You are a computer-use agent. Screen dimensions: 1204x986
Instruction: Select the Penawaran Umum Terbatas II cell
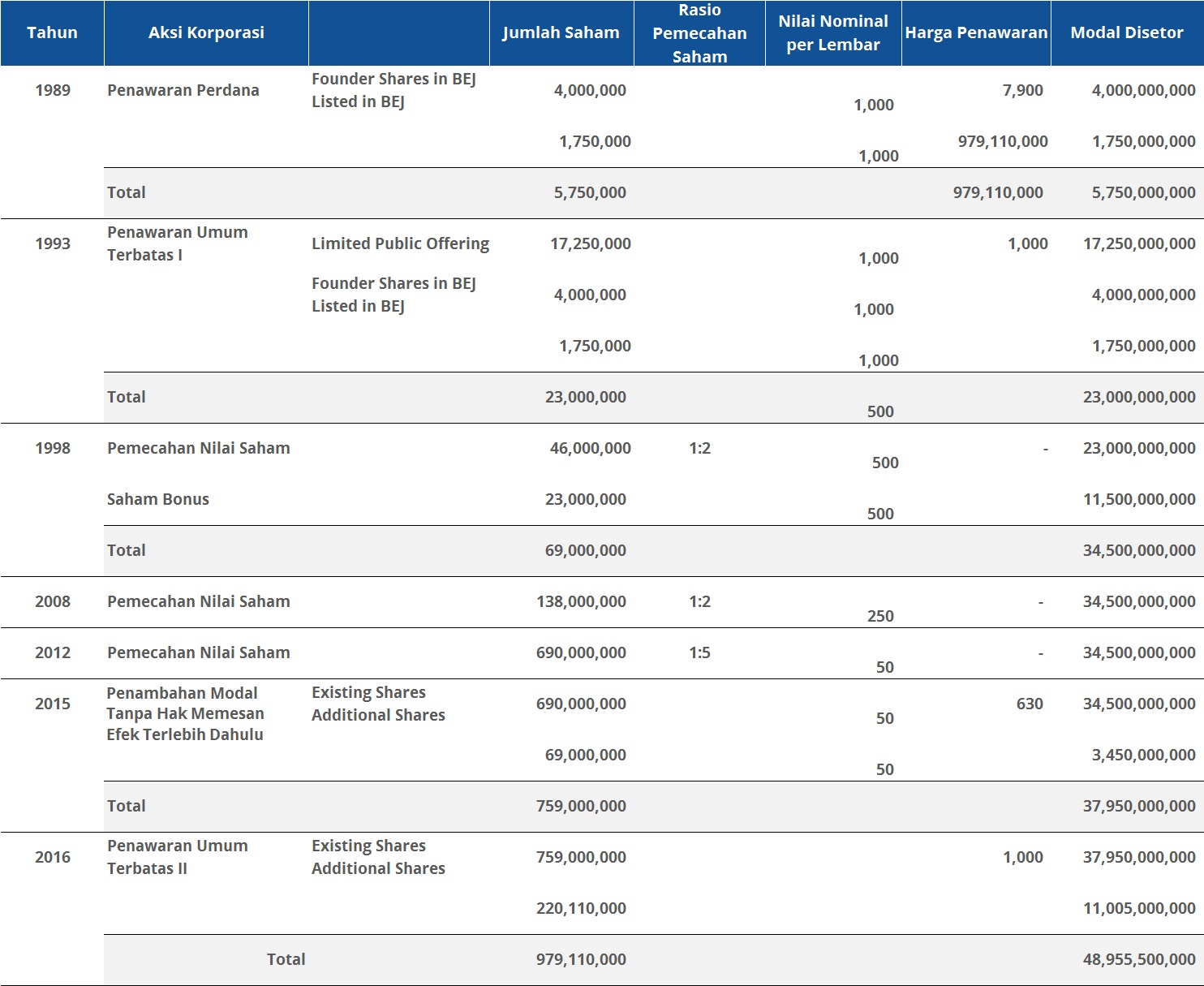(x=178, y=857)
